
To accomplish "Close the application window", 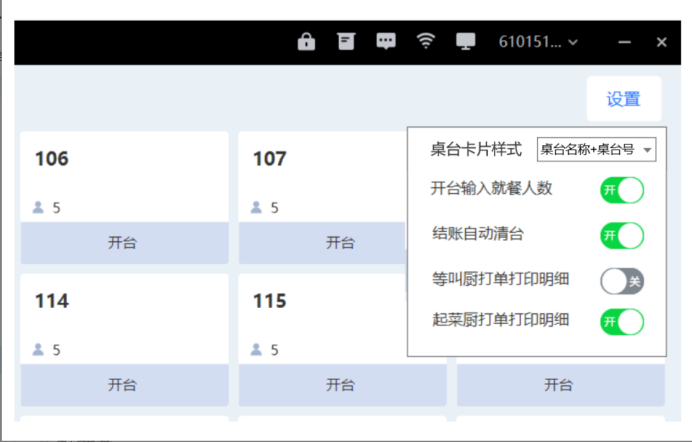I will point(661,42).
